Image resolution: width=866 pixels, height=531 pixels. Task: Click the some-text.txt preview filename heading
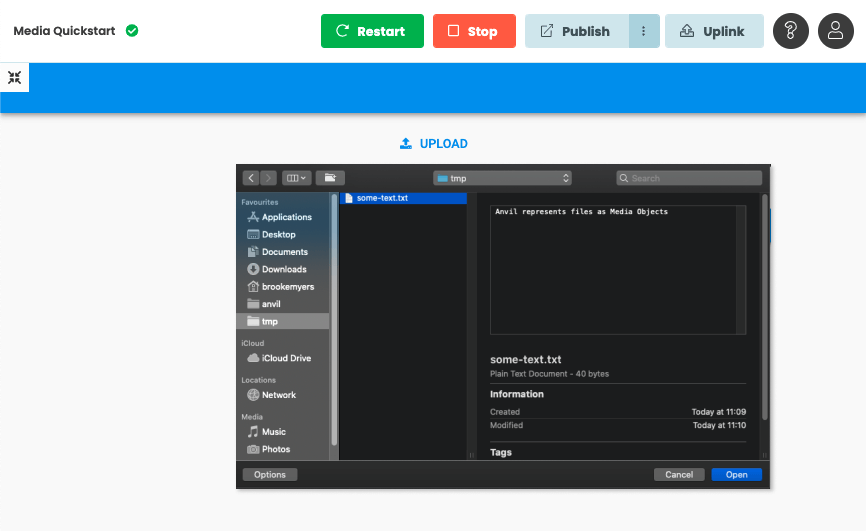click(x=525, y=359)
